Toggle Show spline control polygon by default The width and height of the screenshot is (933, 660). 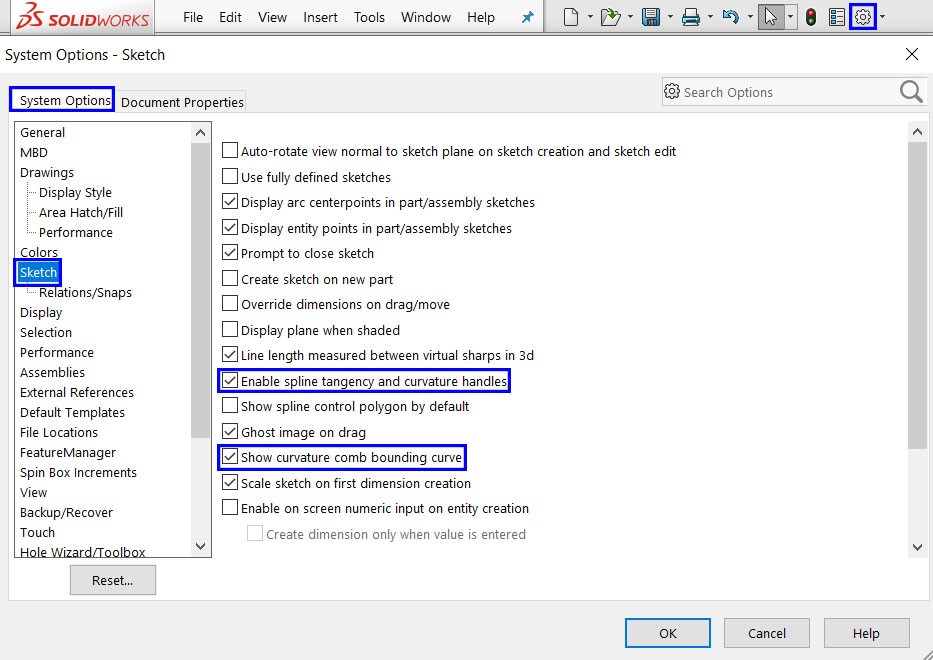(x=230, y=406)
